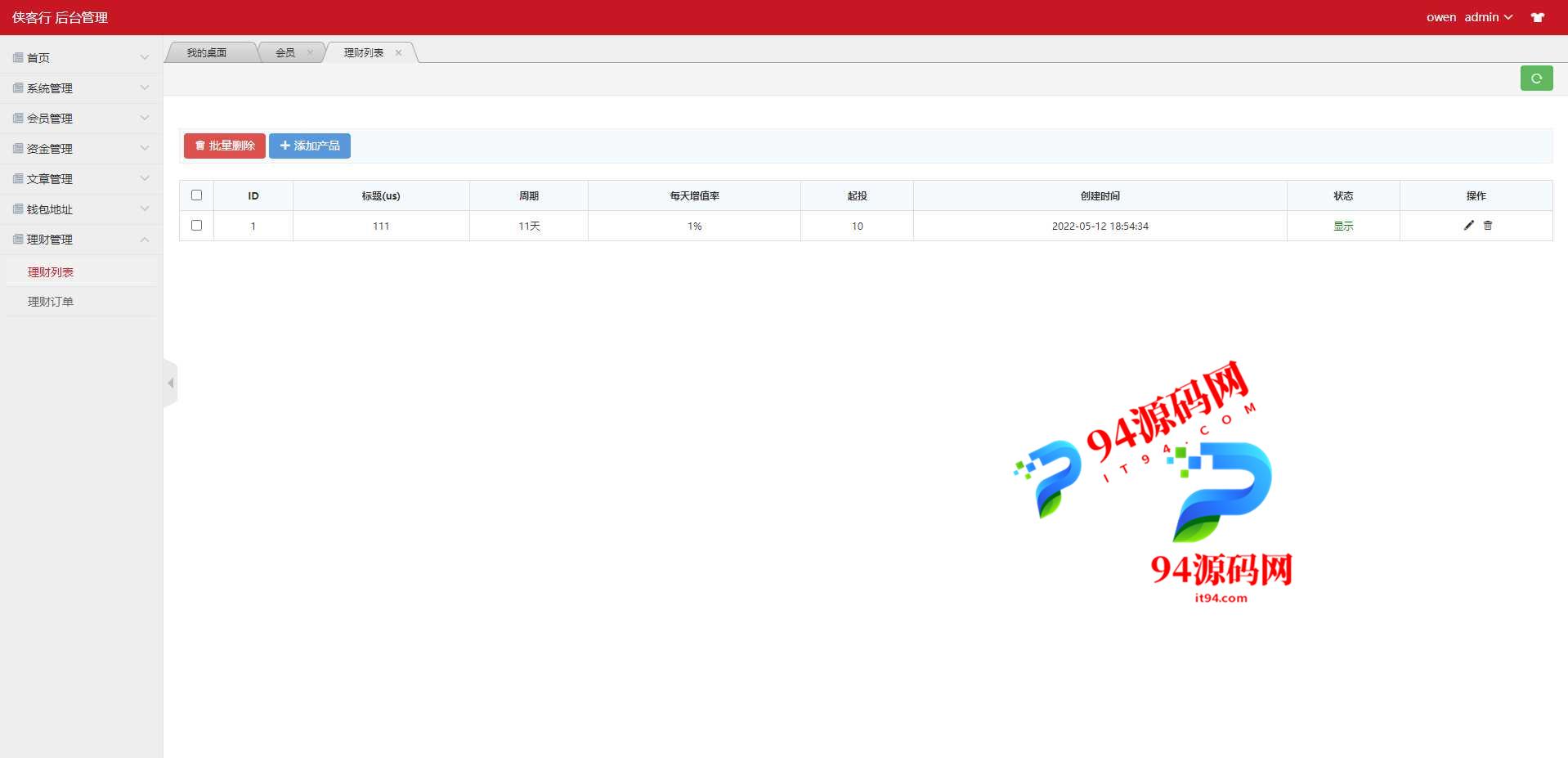Click the daily rate cell 1%
The height and width of the screenshot is (758, 1568).
694,226
